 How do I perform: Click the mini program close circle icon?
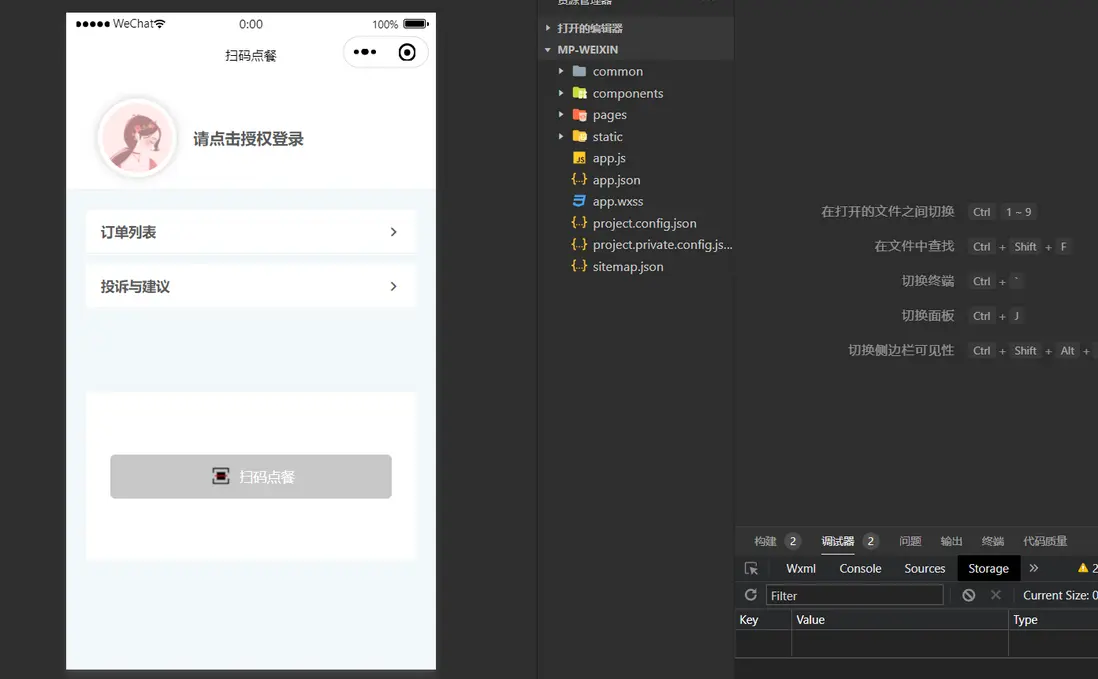[407, 52]
